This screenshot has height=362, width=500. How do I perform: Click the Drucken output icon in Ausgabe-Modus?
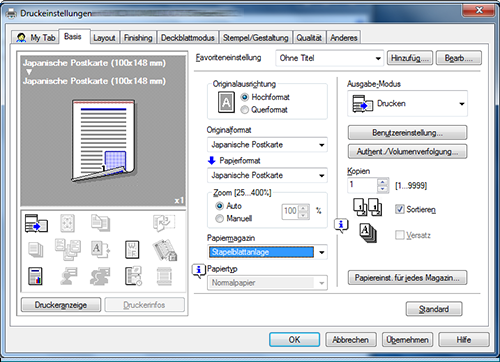(363, 104)
